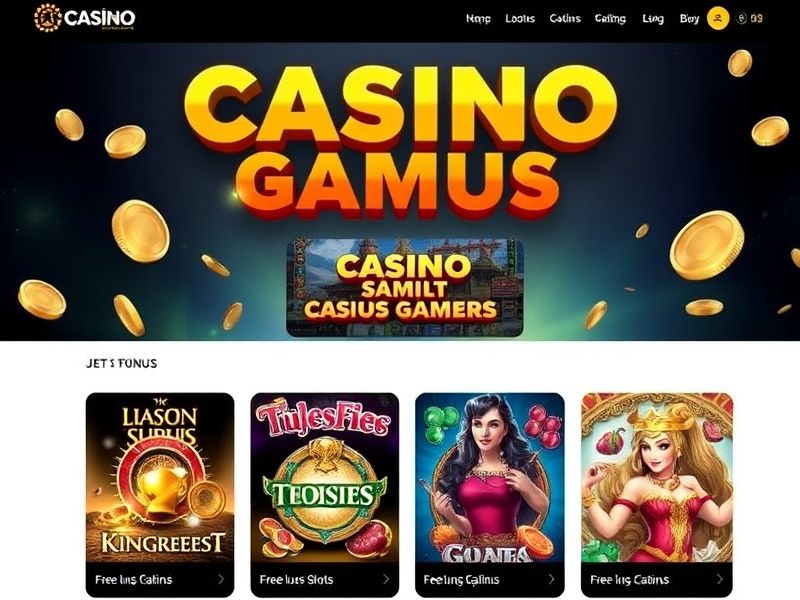Click the large Casino Gamus hero title

pos(401,140)
